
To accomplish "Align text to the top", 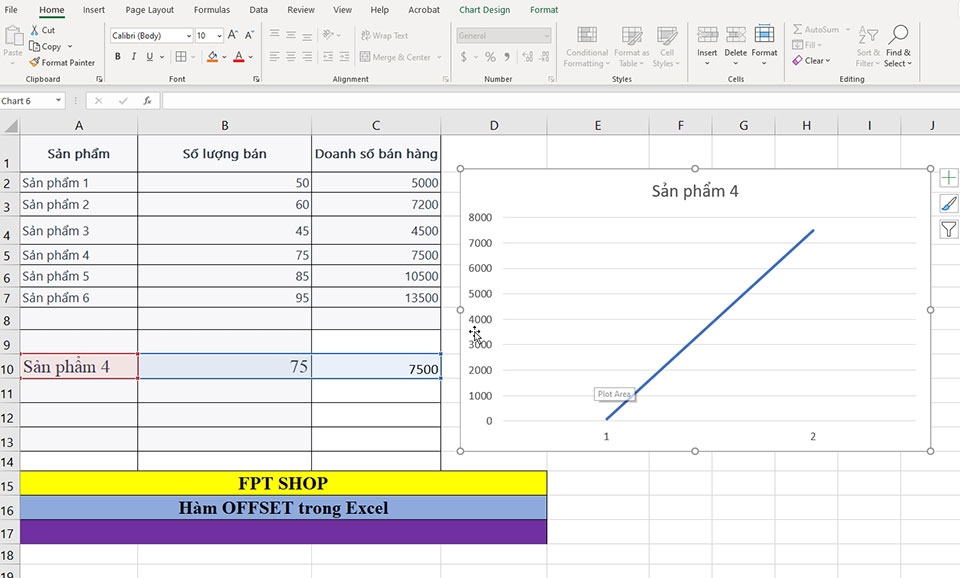I will 275,35.
